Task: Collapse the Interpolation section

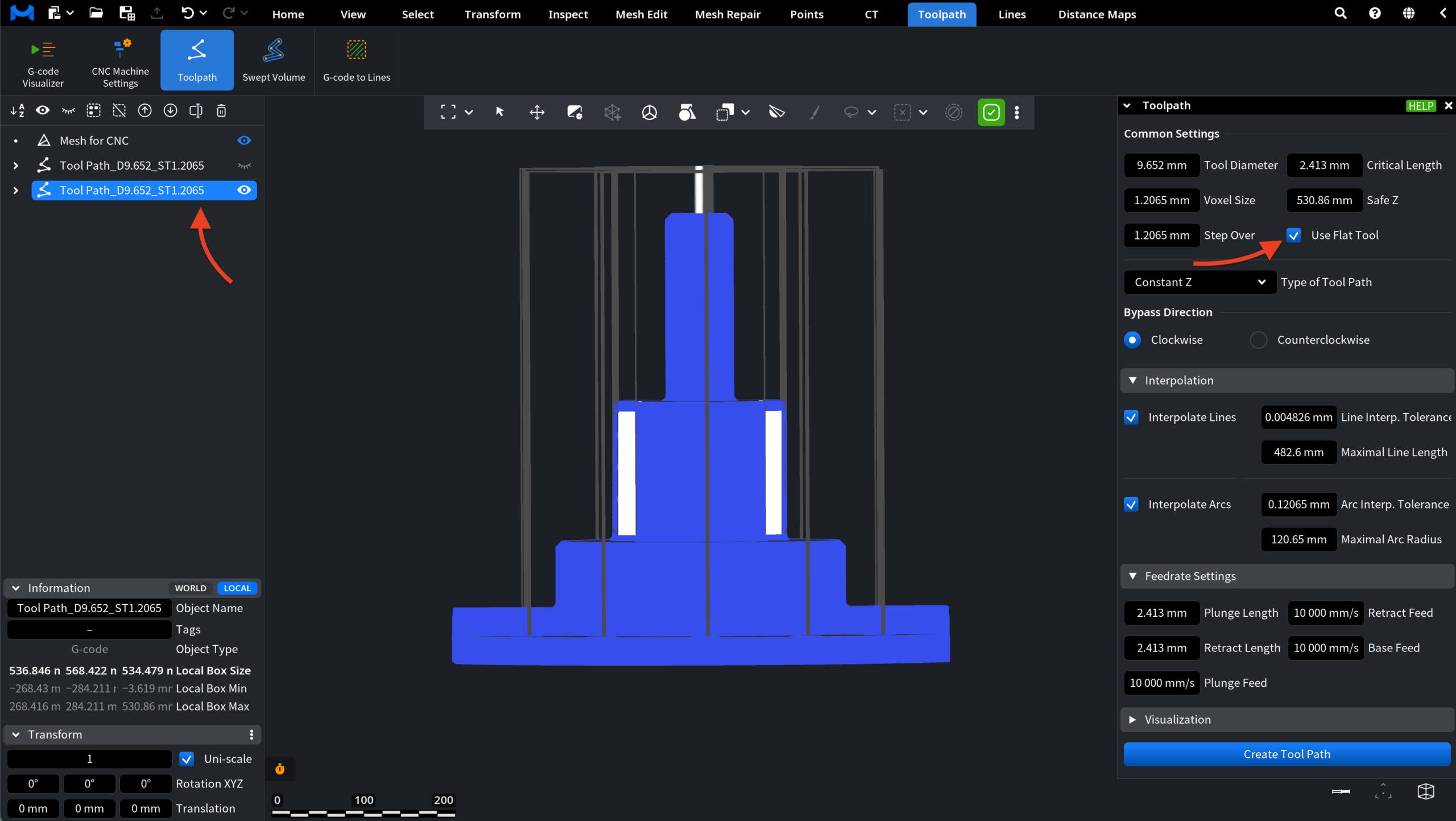Action: tap(1132, 381)
